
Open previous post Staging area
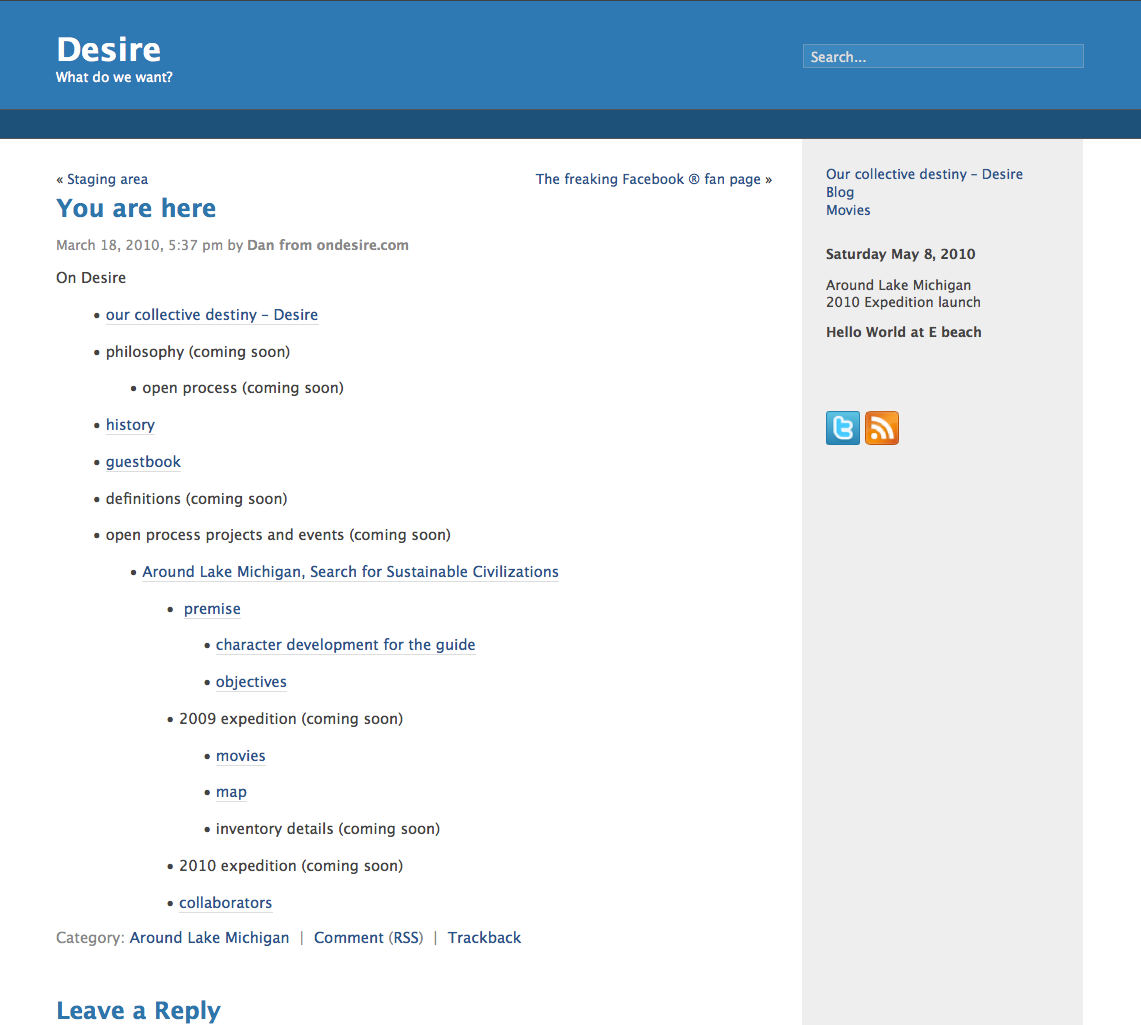tap(107, 179)
